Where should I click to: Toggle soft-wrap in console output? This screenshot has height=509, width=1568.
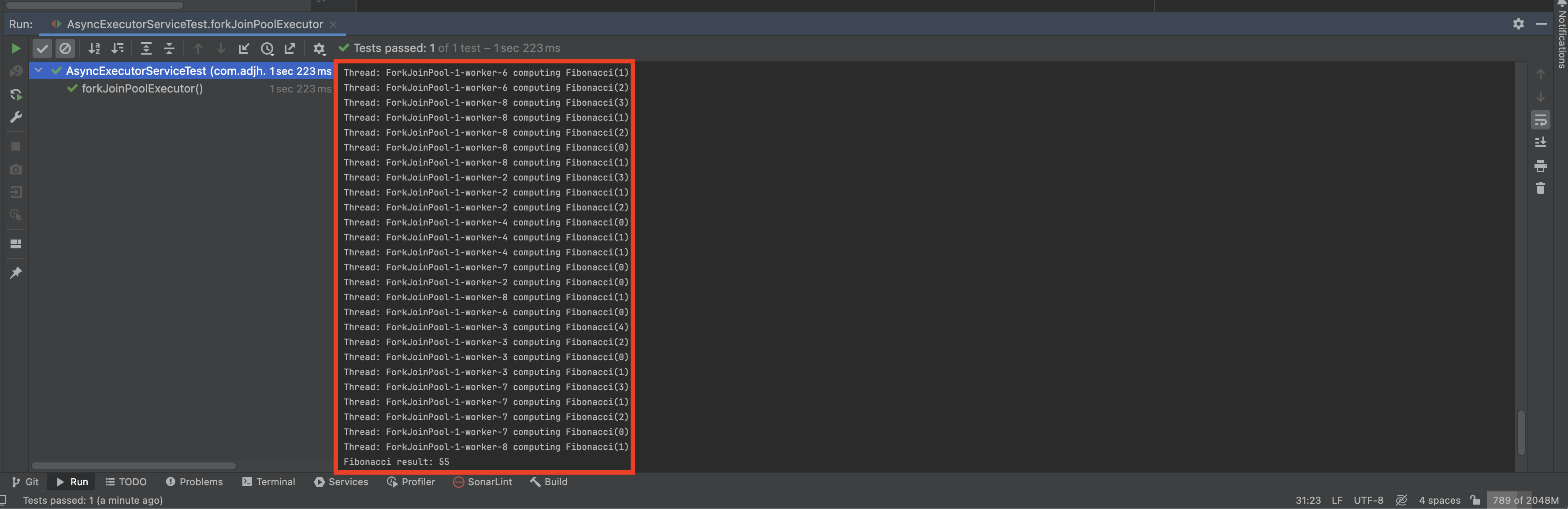point(1540,120)
